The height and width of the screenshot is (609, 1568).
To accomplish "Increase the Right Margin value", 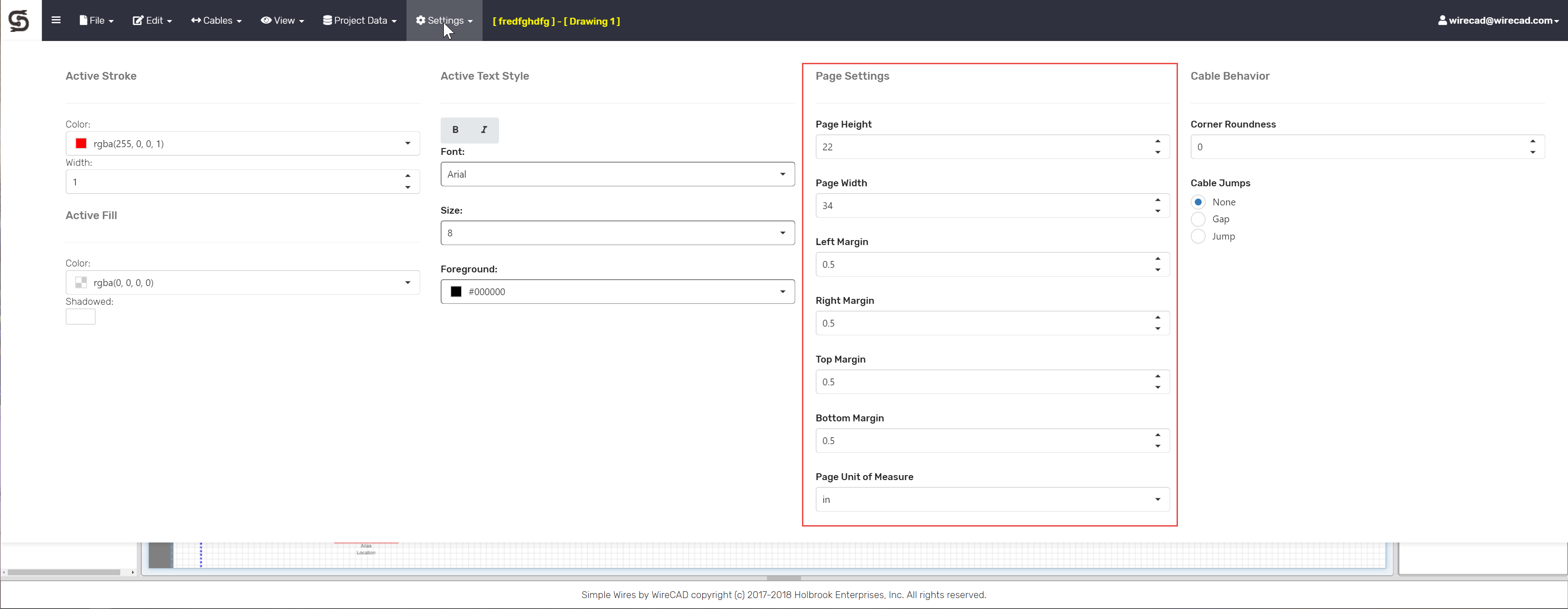I will point(1158,317).
